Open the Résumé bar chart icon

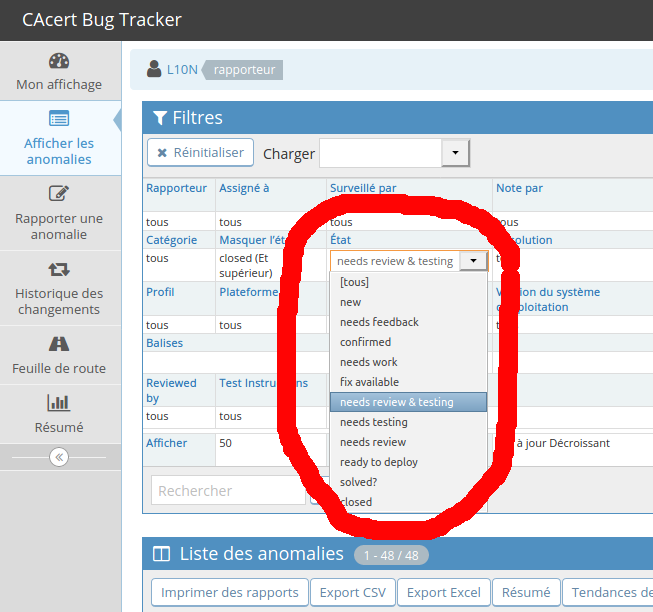click(59, 403)
